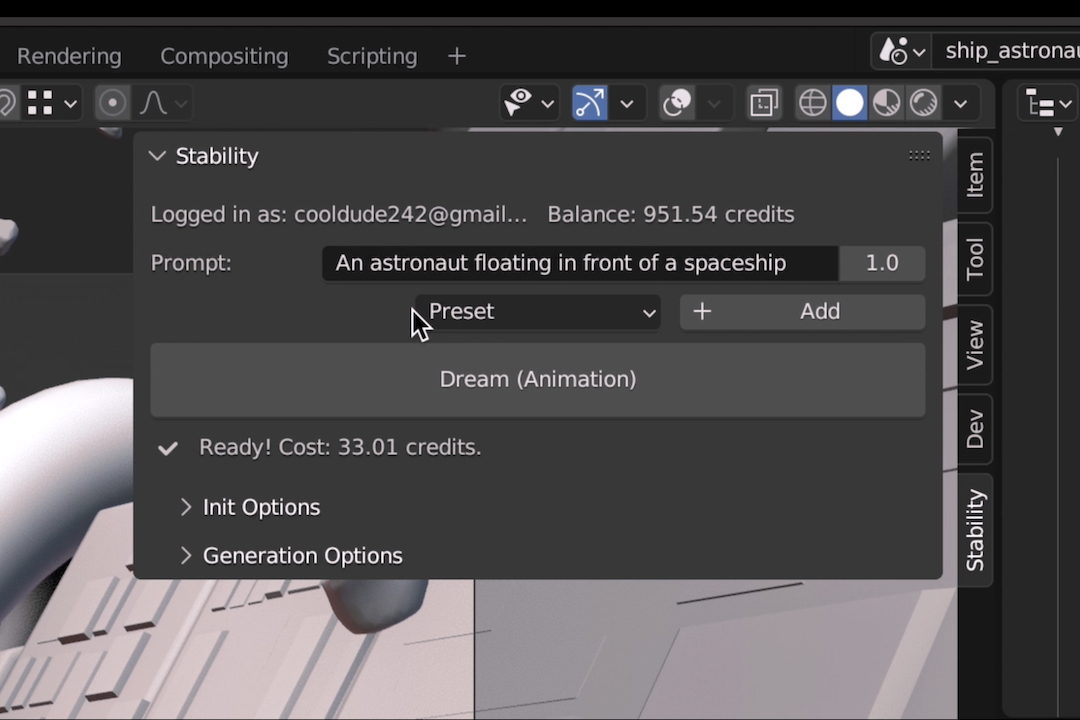Open the scene browse dropdown icon
The height and width of the screenshot is (720, 1080).
[902, 51]
